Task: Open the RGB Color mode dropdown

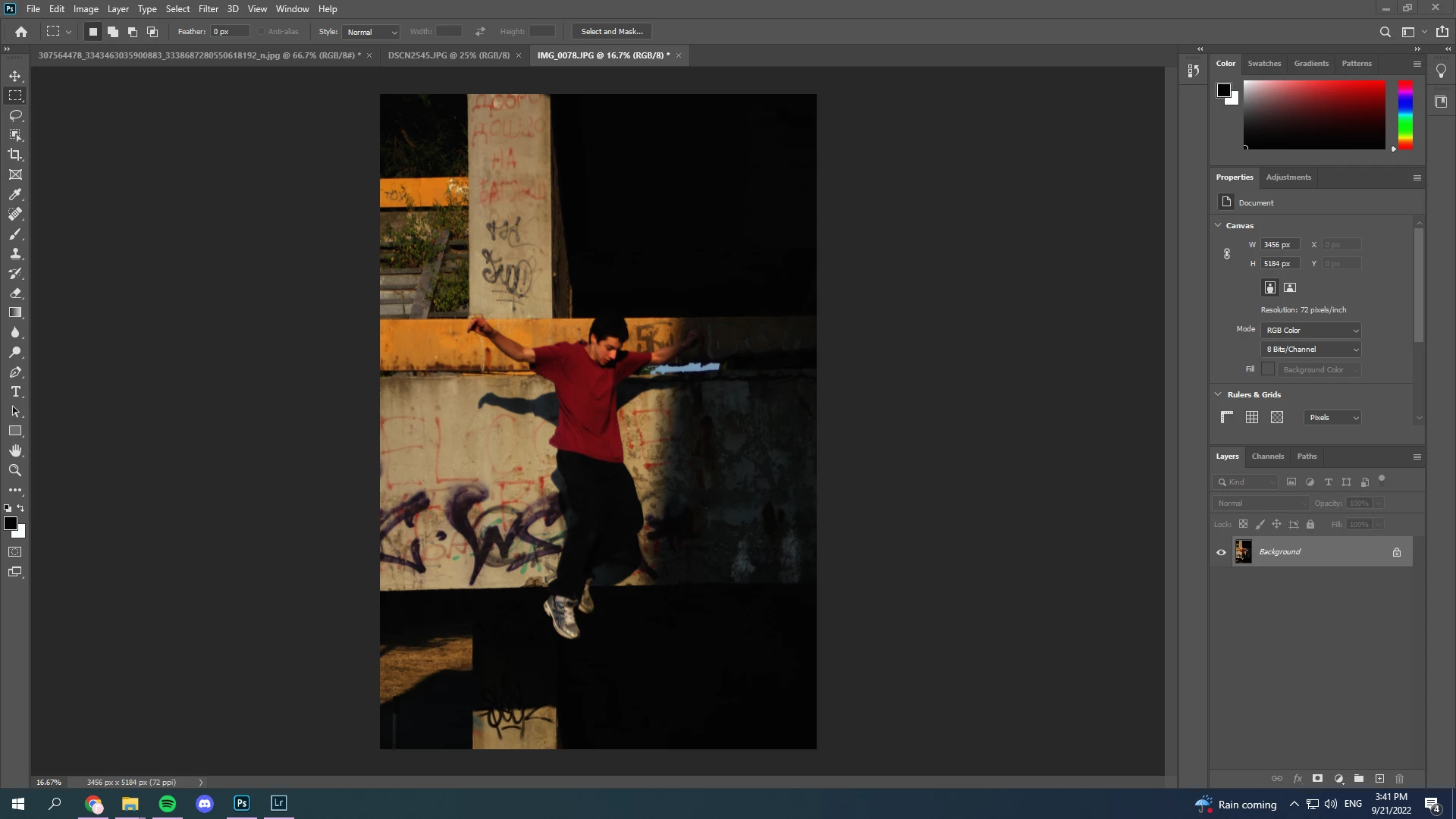Action: [1311, 330]
